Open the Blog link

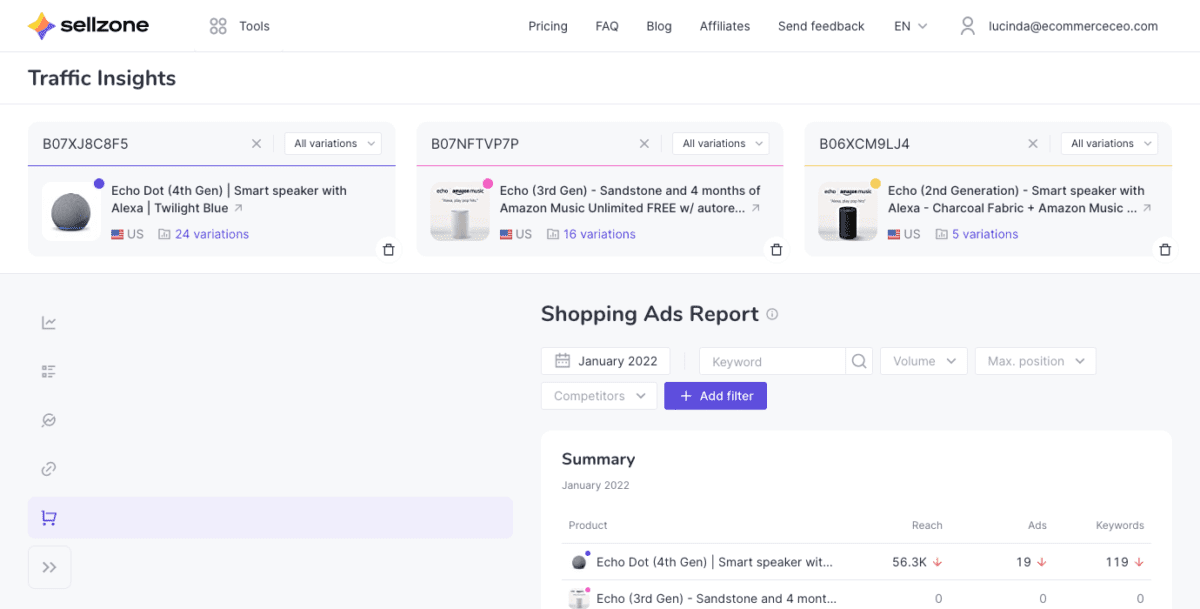pyautogui.click(x=659, y=26)
